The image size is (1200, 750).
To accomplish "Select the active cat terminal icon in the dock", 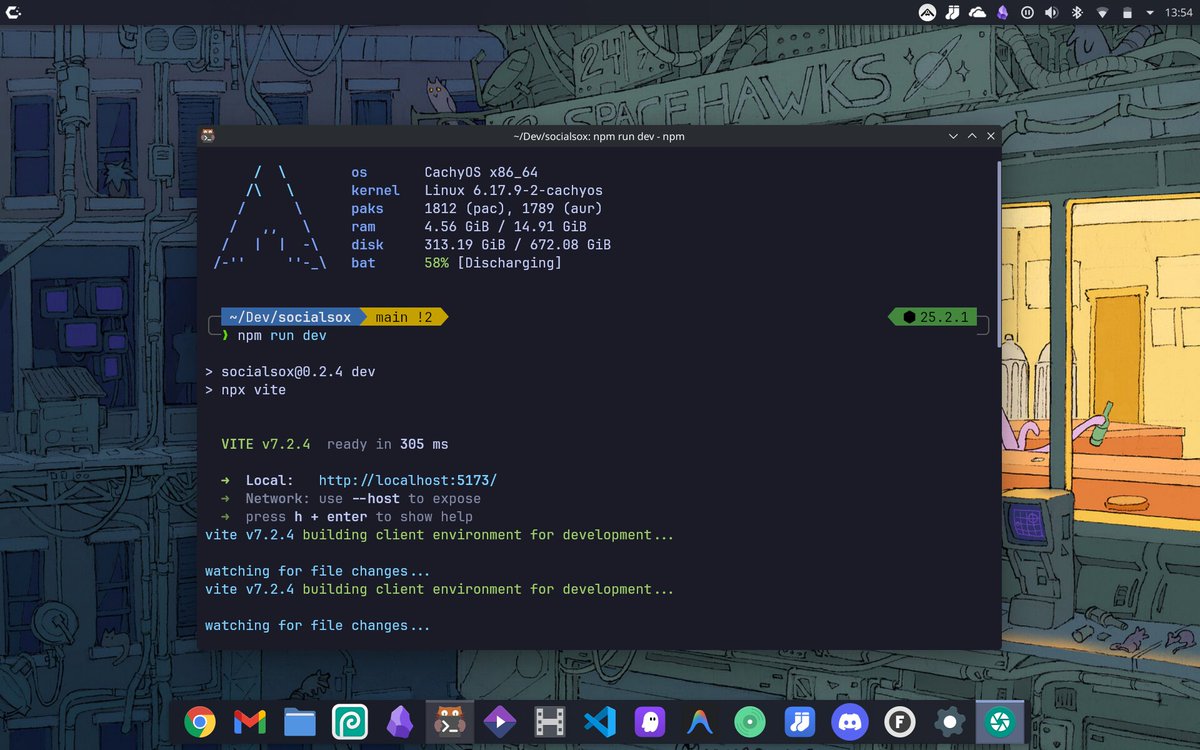I will [449, 720].
